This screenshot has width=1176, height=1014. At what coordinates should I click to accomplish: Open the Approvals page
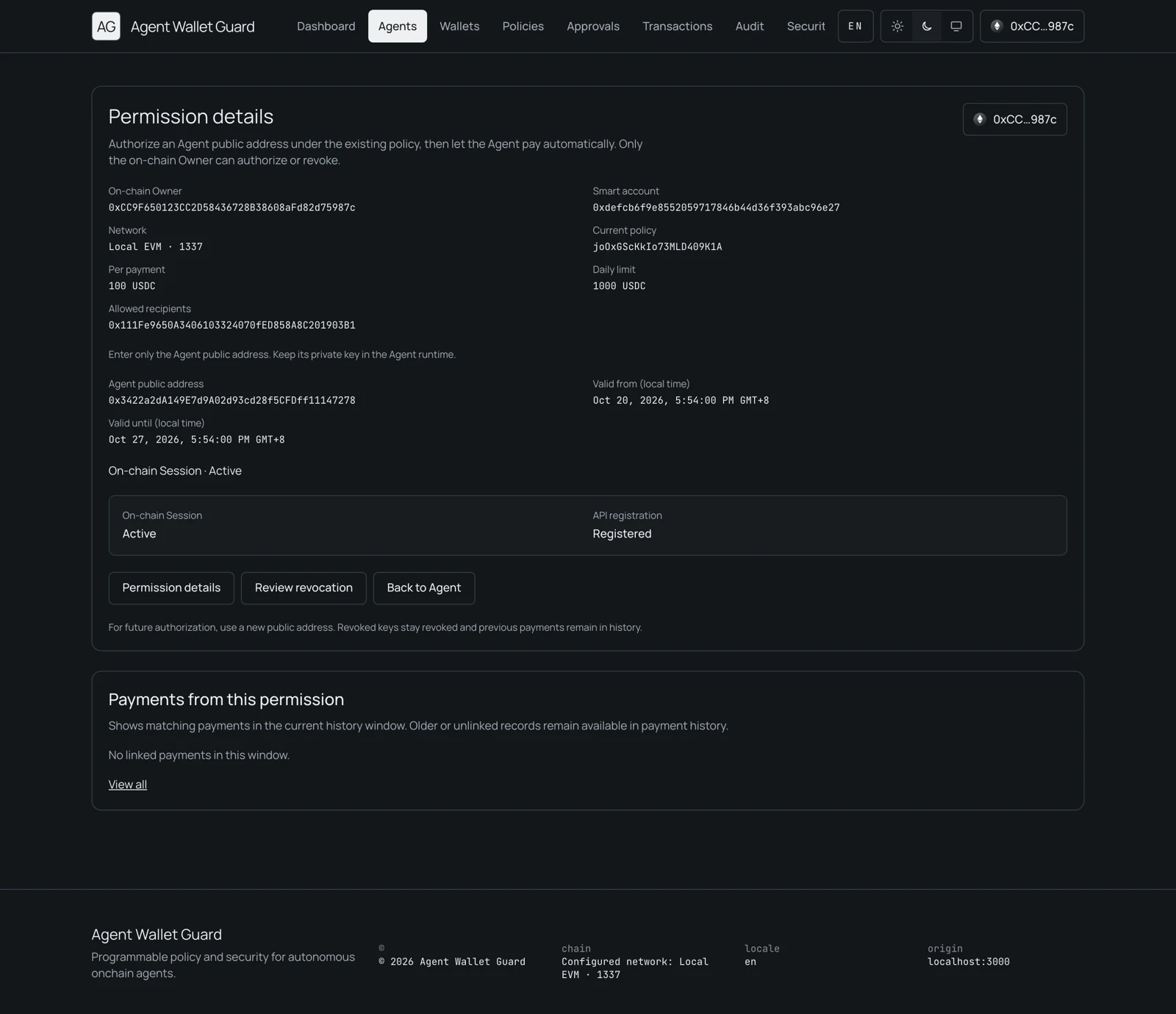pyautogui.click(x=593, y=26)
